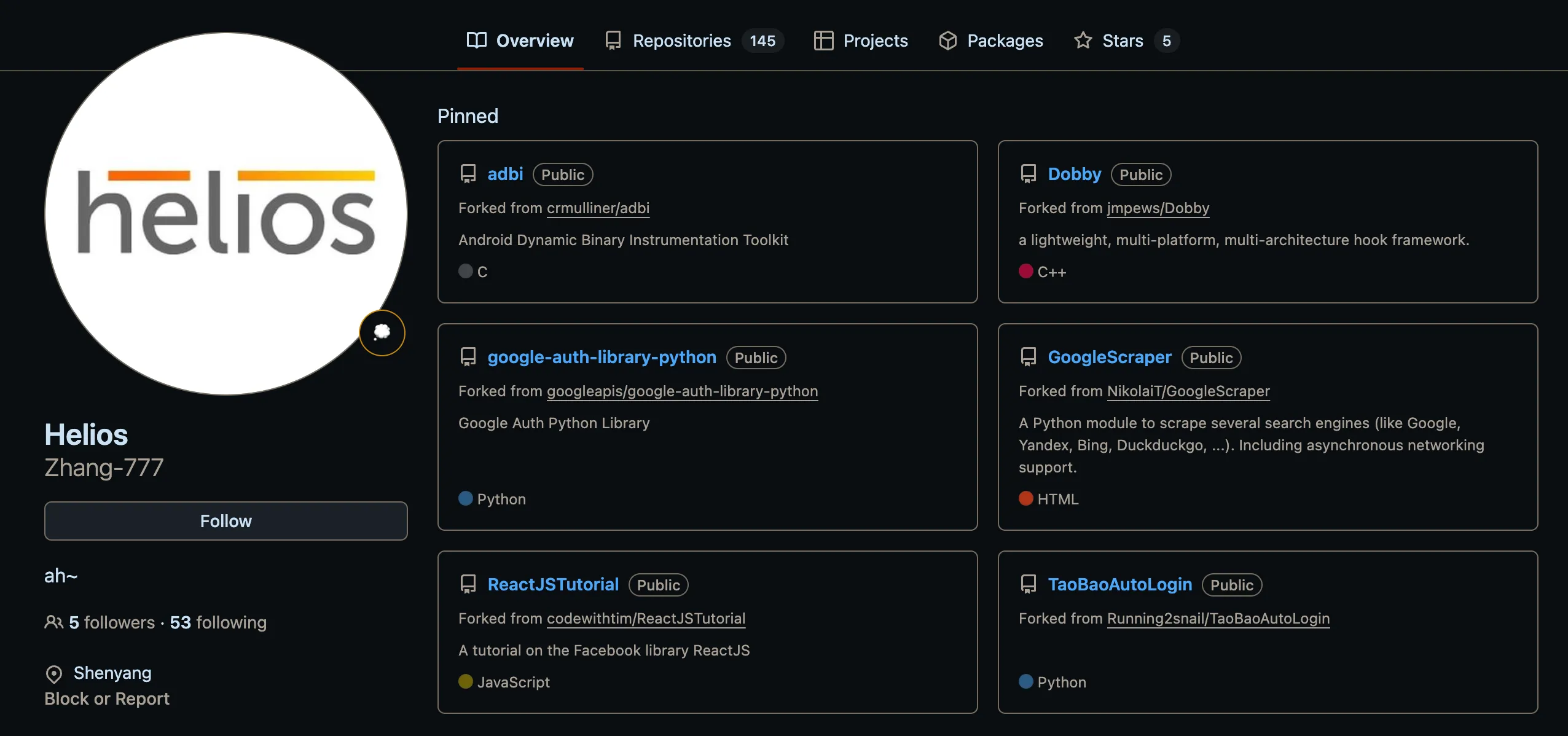The width and height of the screenshot is (1568, 736).
Task: Click the people icon beside followers count
Action: (x=53, y=622)
